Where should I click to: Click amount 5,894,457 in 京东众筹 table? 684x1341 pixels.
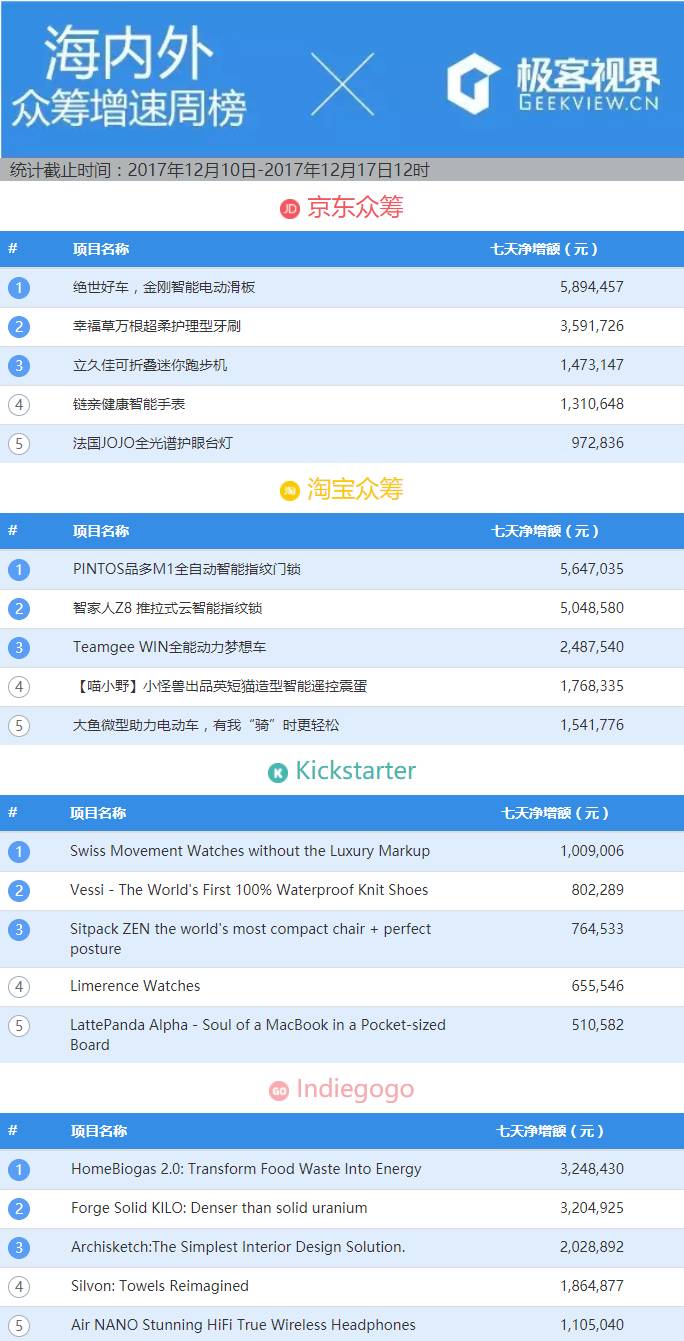coord(592,287)
